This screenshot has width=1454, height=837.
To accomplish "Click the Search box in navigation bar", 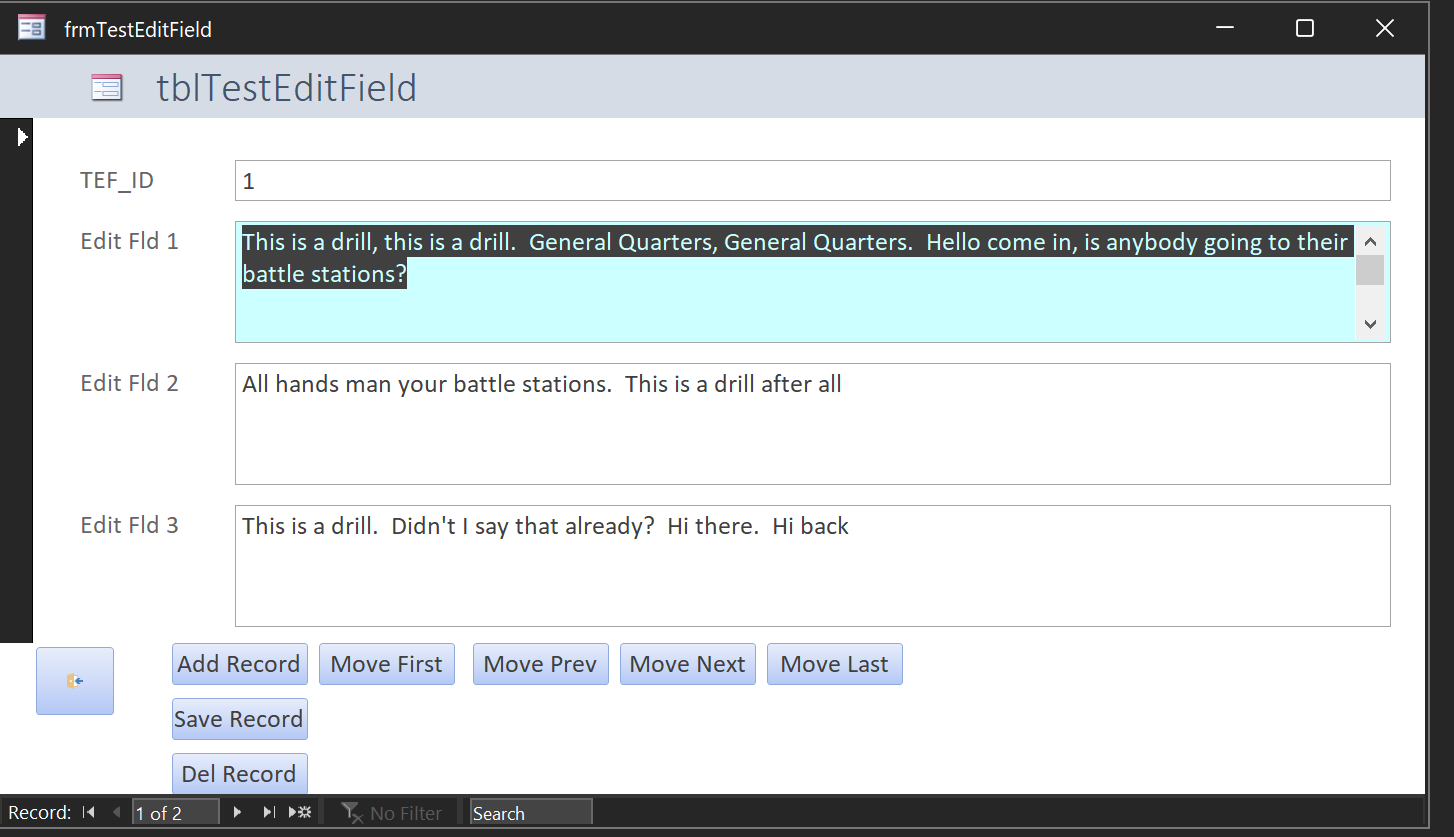I will pyautogui.click(x=531, y=813).
